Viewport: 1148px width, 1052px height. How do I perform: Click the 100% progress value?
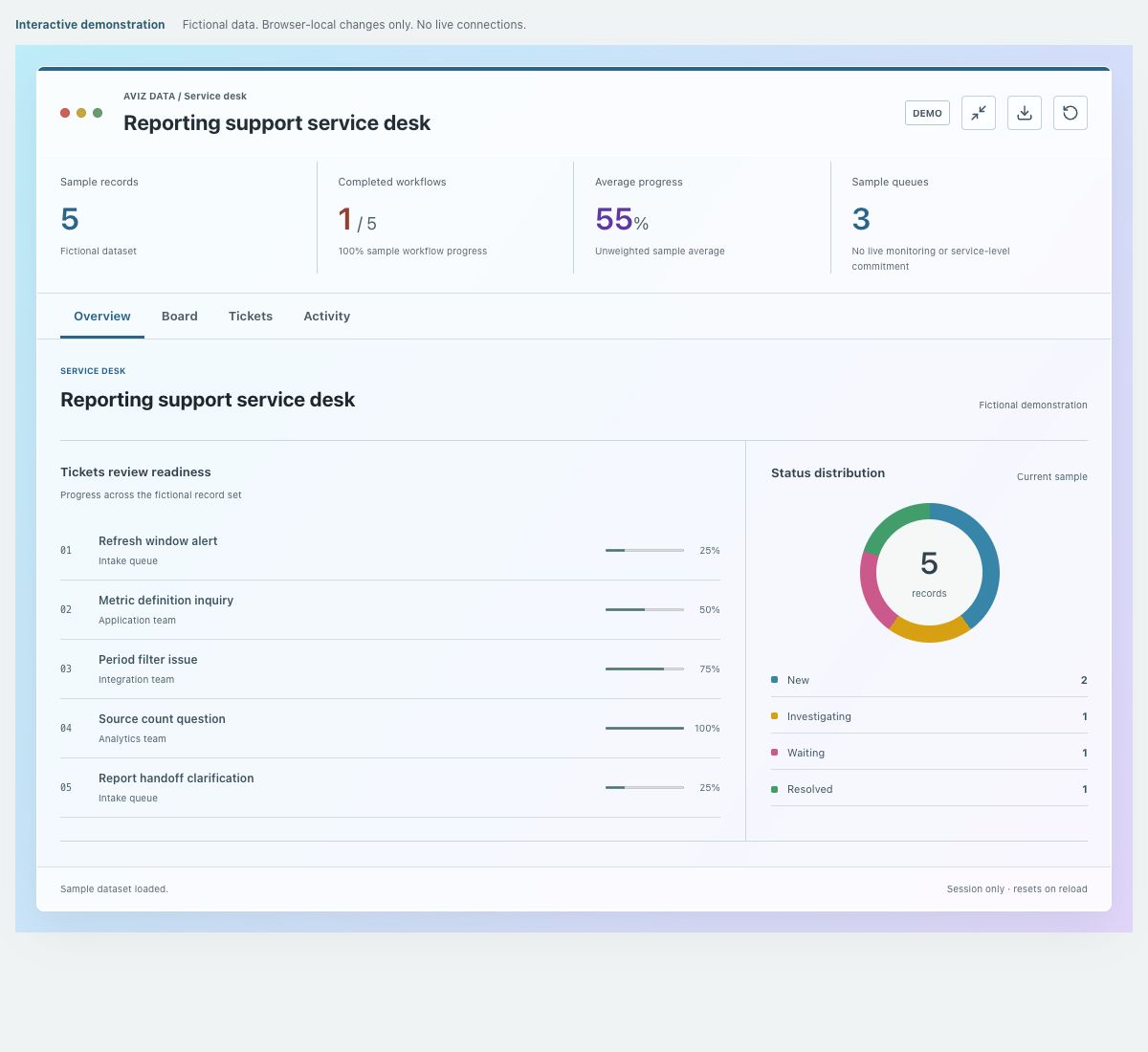tap(707, 729)
